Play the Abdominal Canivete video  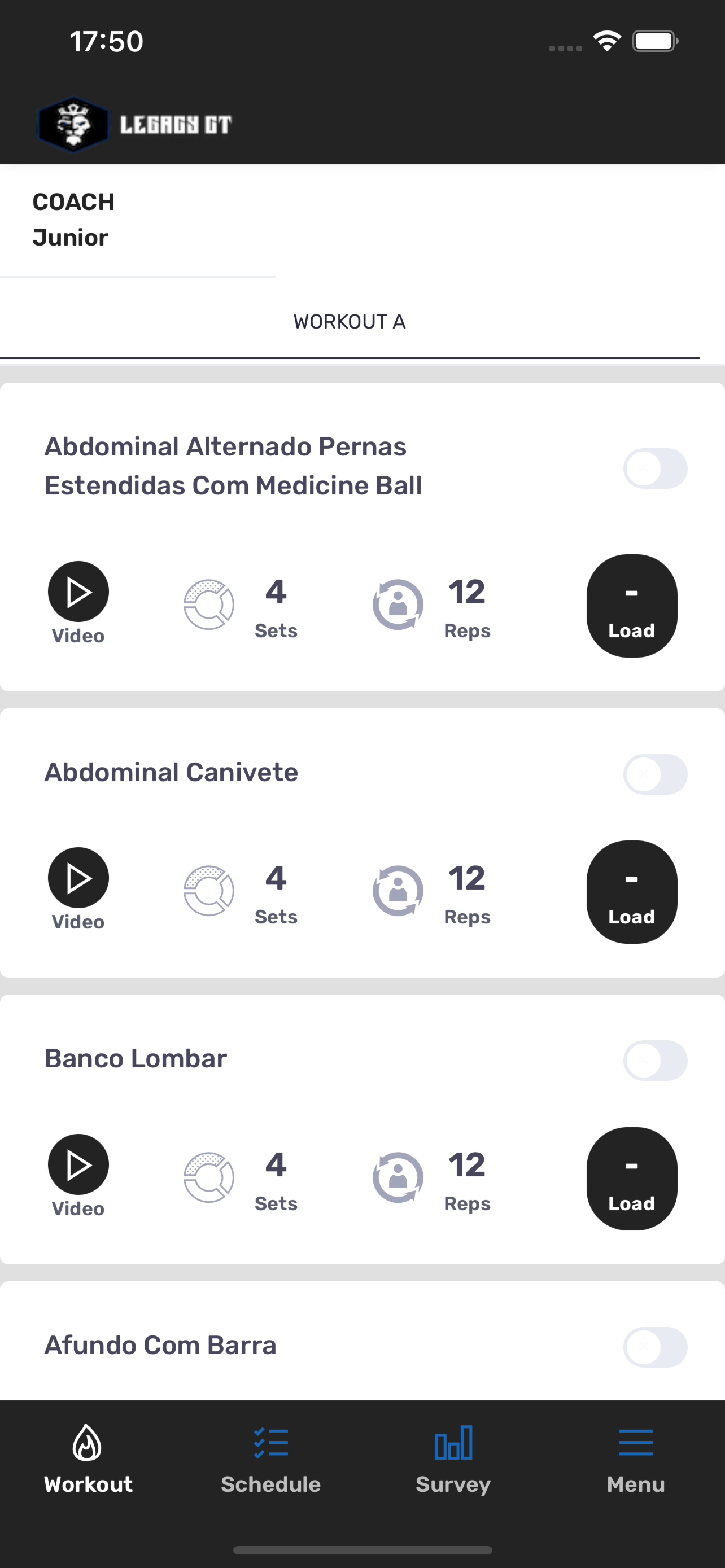pos(78,878)
